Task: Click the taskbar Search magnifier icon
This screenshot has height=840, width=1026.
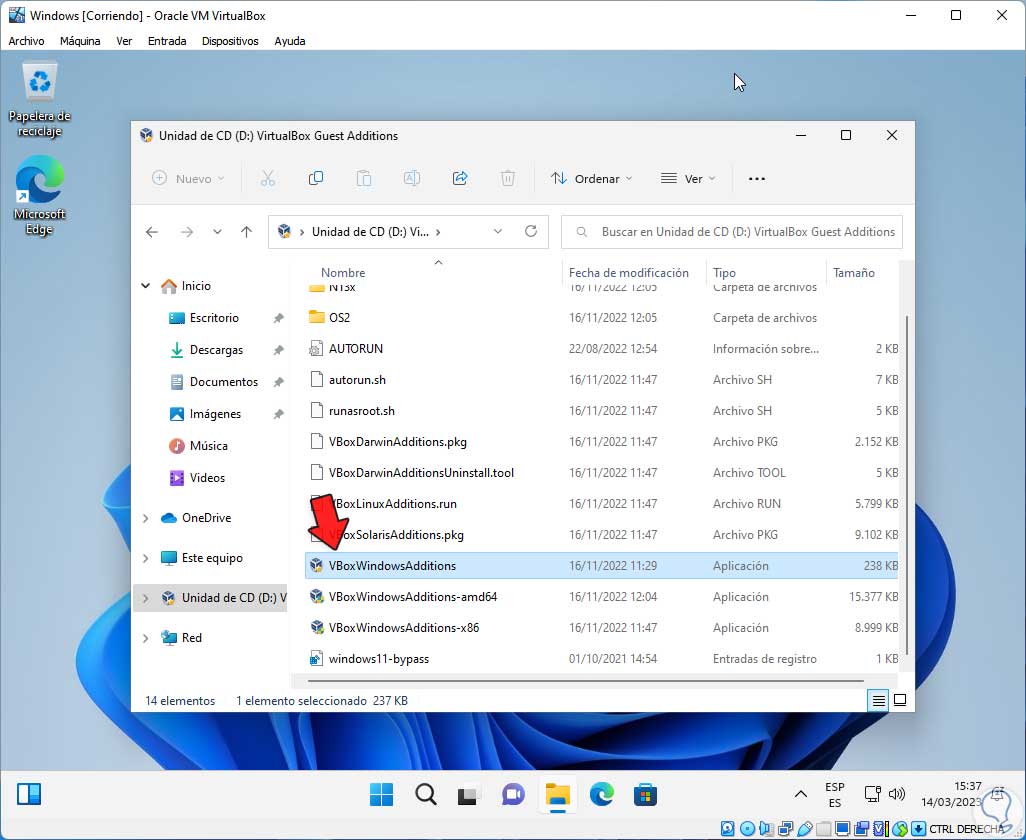Action: (425, 795)
